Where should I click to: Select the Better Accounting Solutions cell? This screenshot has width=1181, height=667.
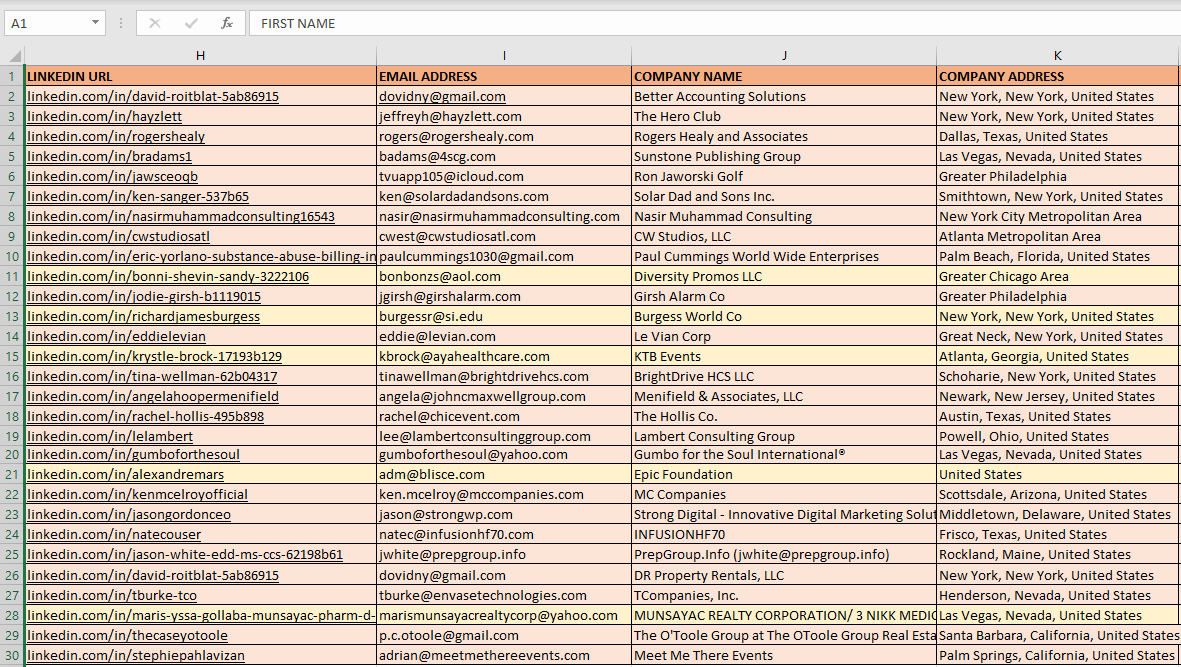click(x=784, y=96)
